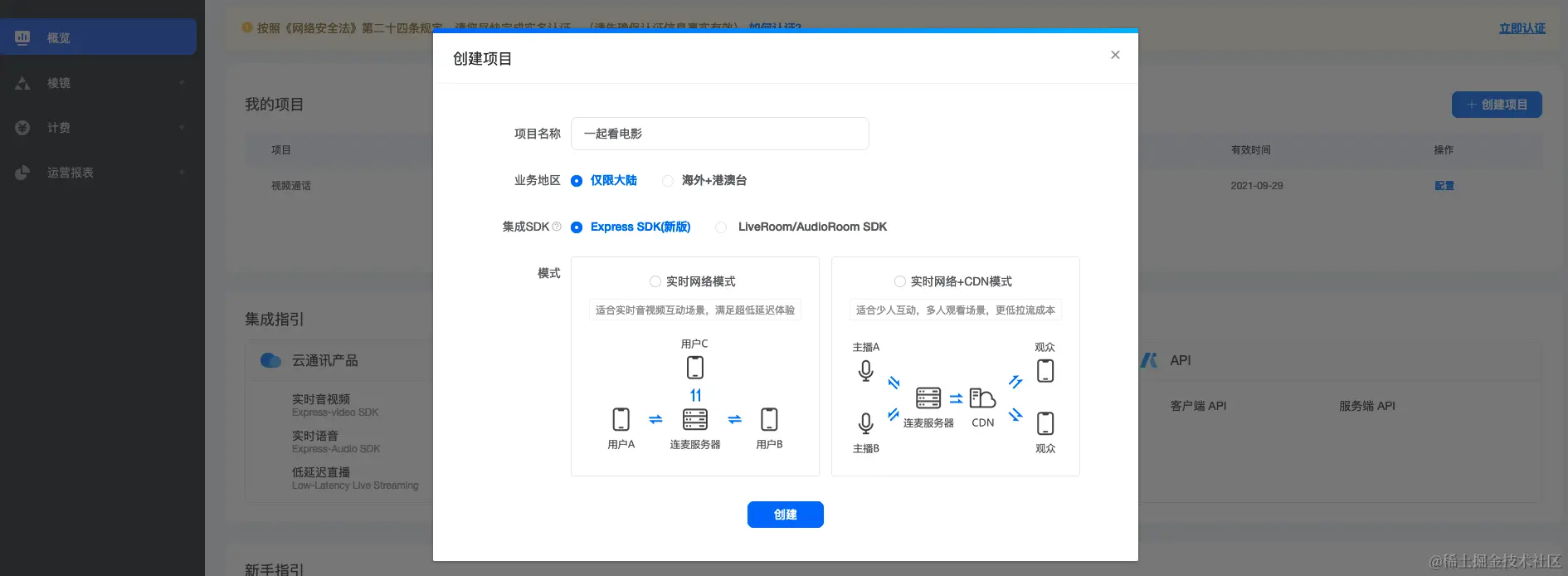Click the lower 观众 phone icon
The height and width of the screenshot is (576, 1568).
tap(1045, 423)
